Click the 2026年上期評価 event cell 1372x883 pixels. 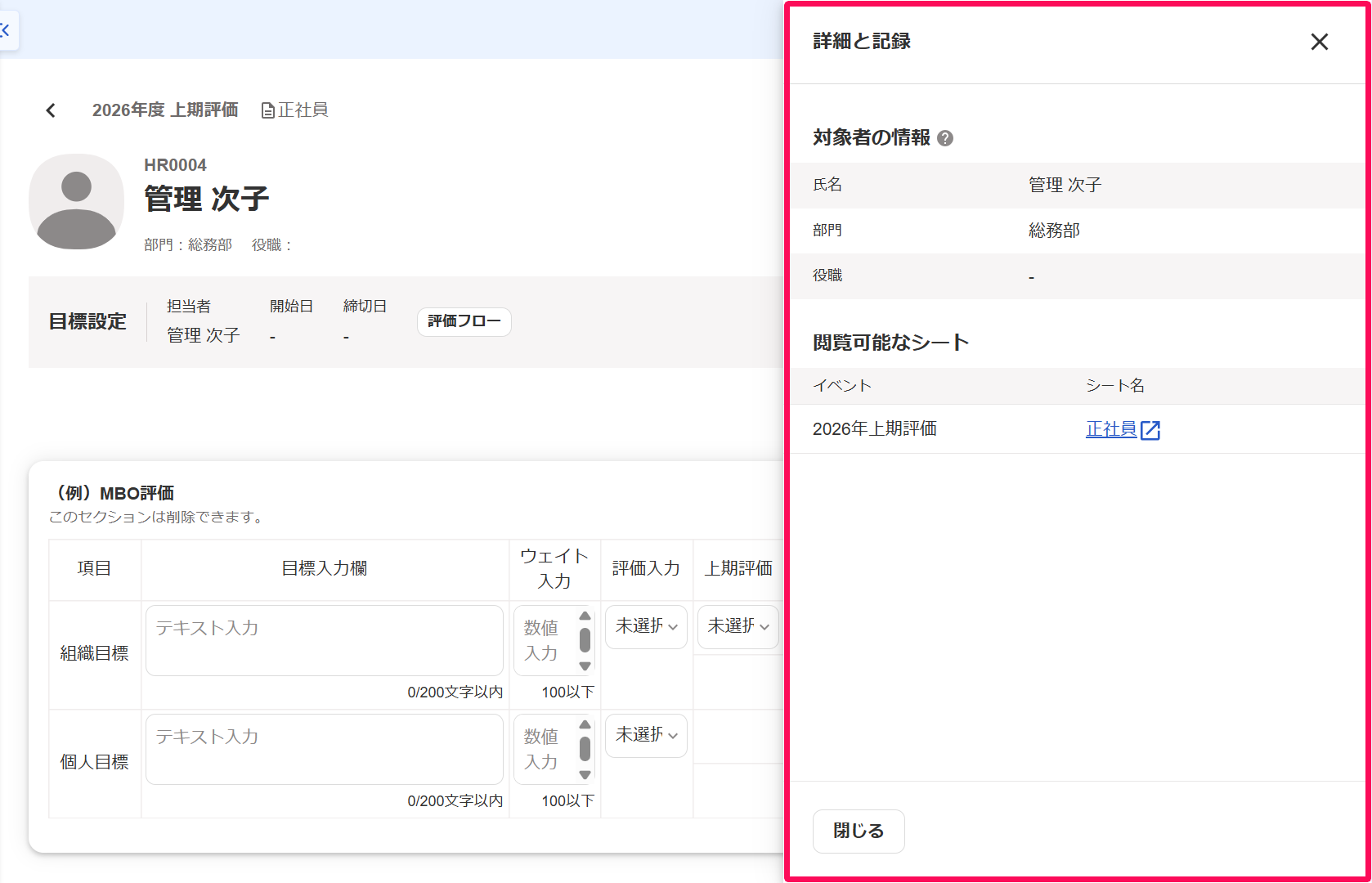pyautogui.click(x=875, y=429)
